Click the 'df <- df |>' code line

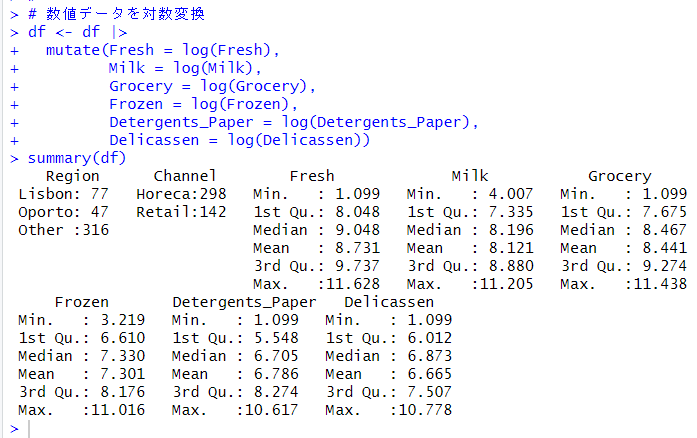pyautogui.click(x=78, y=32)
